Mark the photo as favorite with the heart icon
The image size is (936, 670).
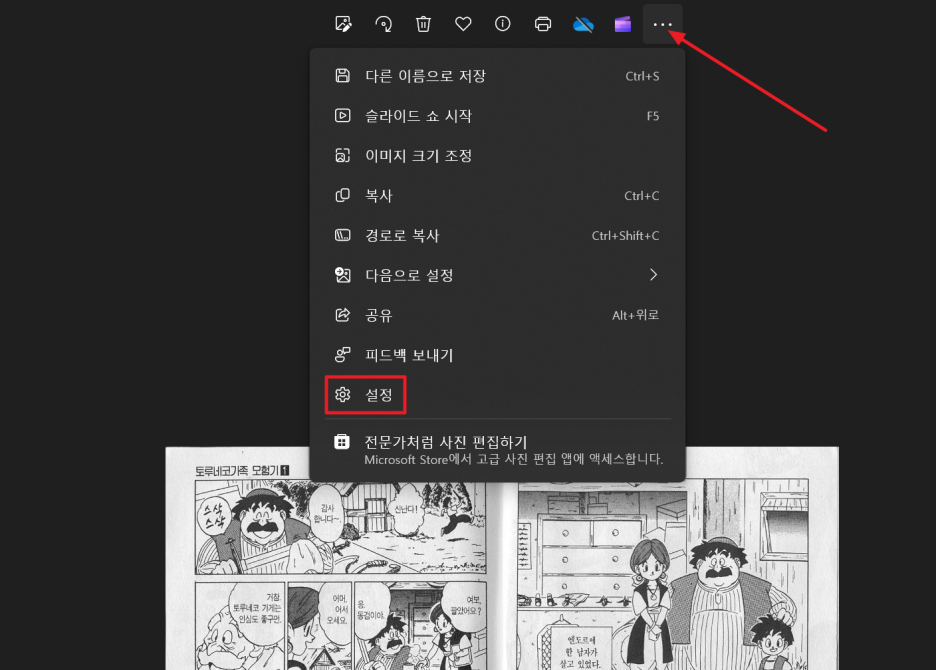click(x=463, y=24)
